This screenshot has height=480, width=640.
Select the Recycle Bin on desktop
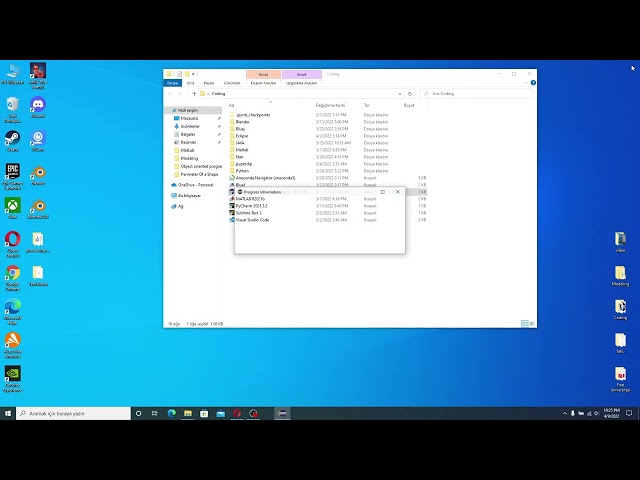[13, 110]
